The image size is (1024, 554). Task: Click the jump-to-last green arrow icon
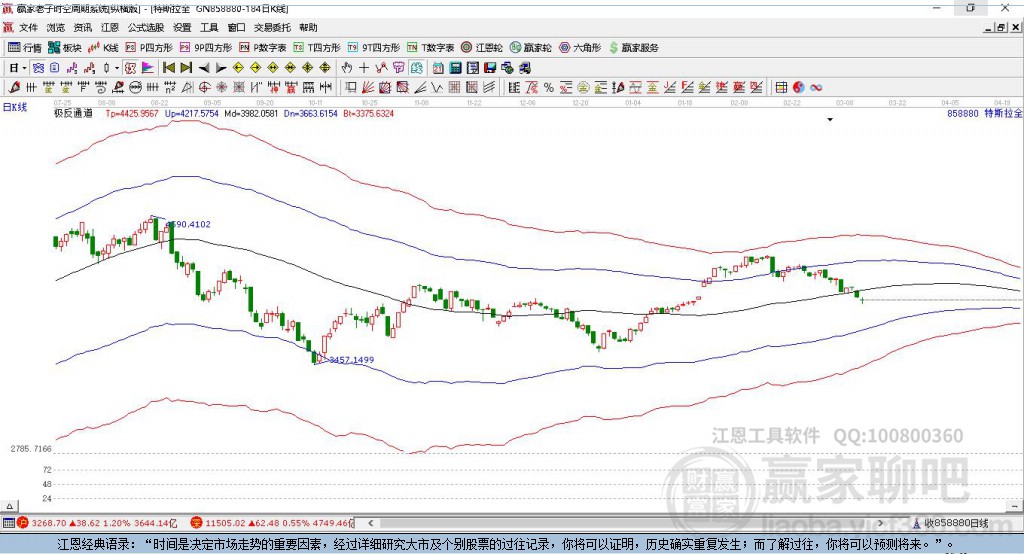click(186, 68)
